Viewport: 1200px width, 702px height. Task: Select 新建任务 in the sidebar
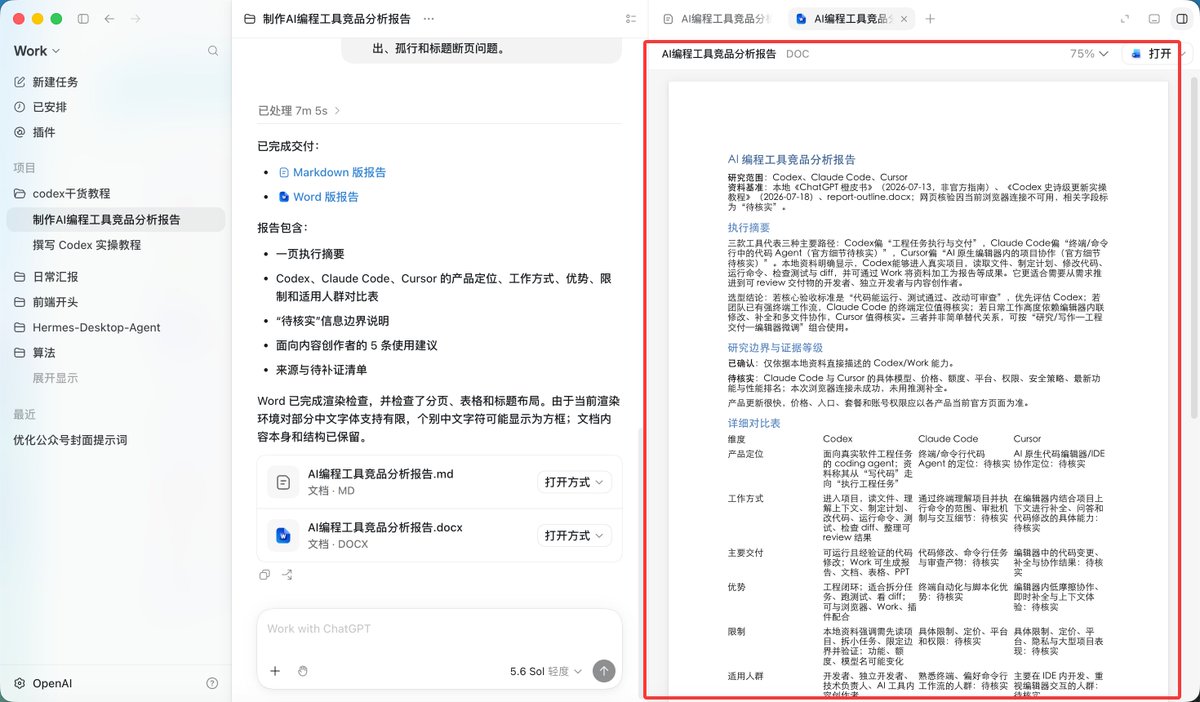55,82
